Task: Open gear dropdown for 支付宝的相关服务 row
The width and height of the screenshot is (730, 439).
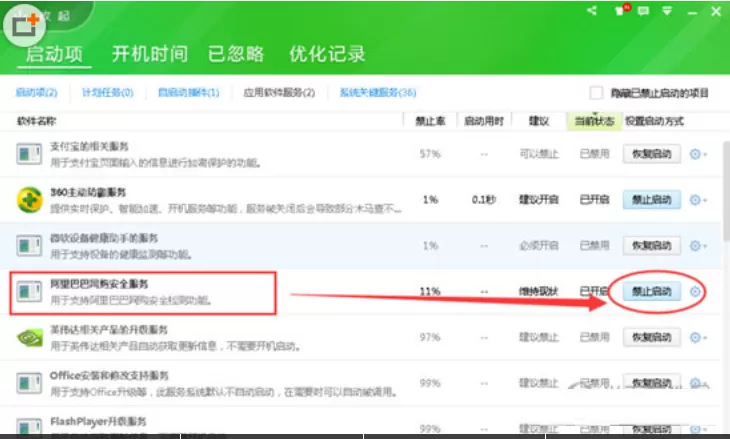Action: tap(698, 154)
